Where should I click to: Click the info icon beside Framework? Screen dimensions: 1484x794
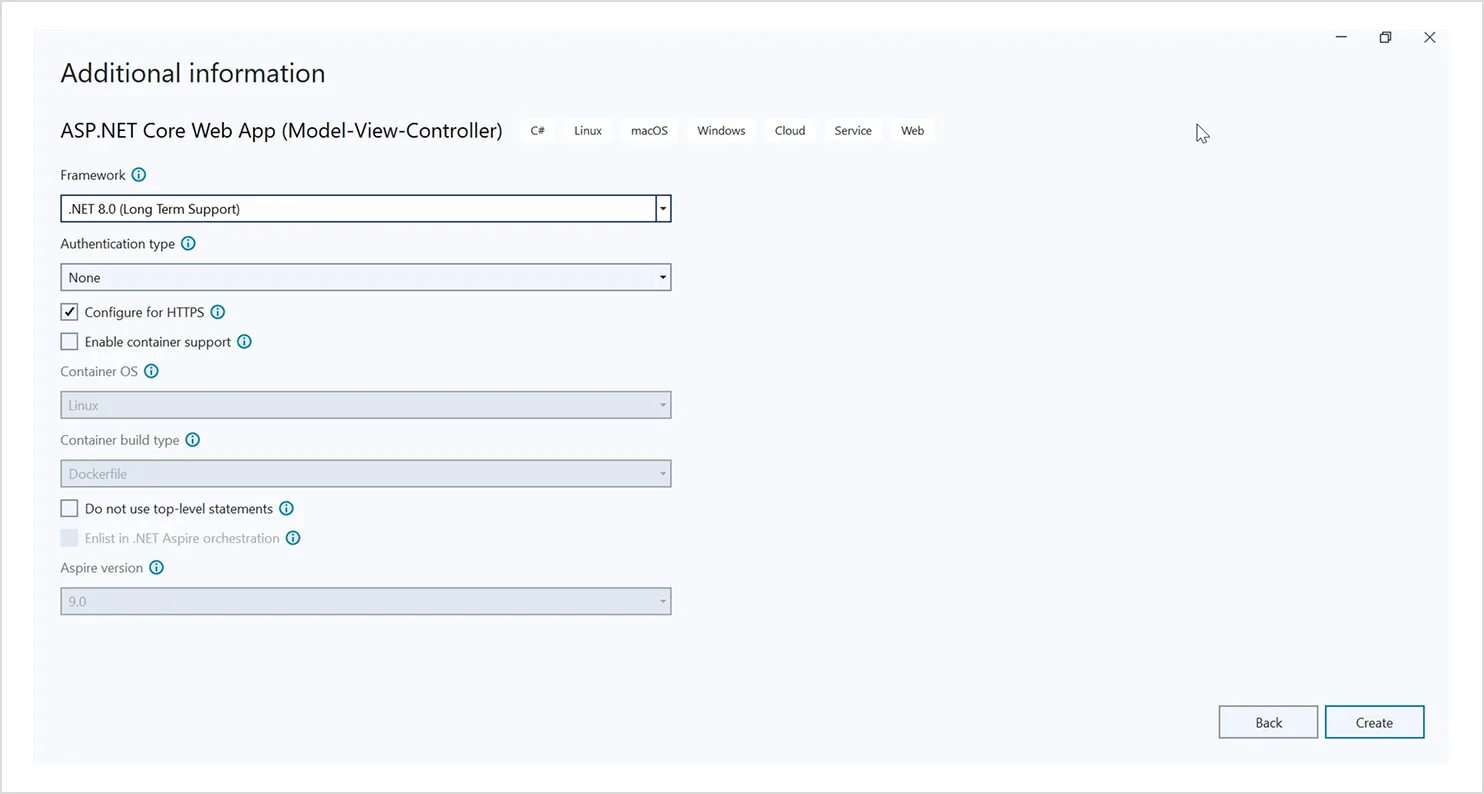[139, 175]
